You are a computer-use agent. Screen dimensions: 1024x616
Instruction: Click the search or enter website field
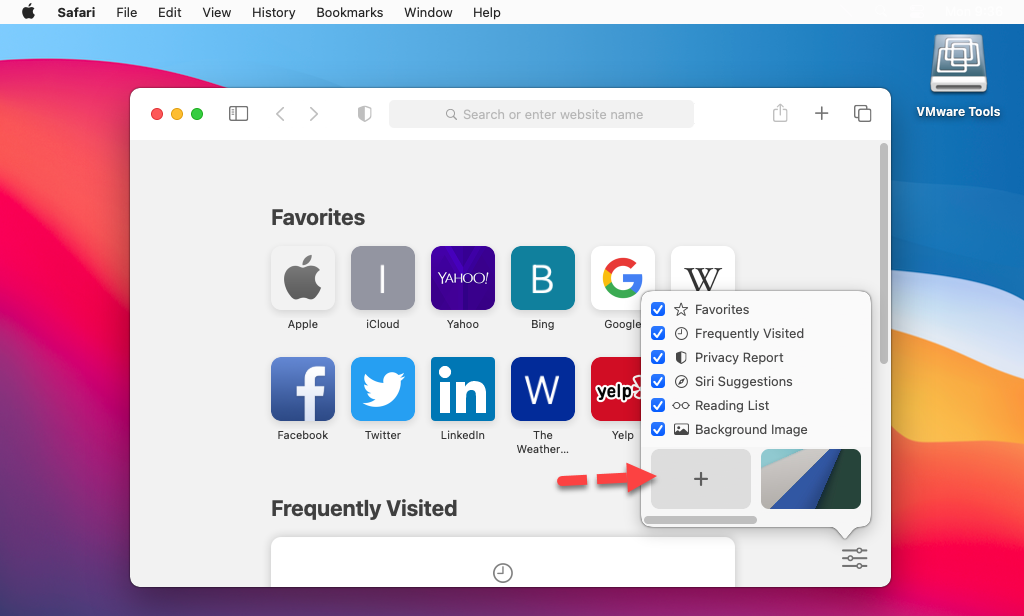pos(541,114)
